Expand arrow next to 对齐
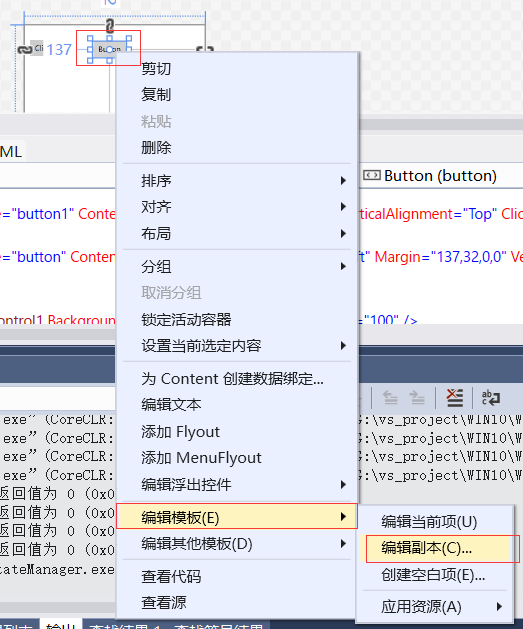The width and height of the screenshot is (523, 629). pos(343,207)
